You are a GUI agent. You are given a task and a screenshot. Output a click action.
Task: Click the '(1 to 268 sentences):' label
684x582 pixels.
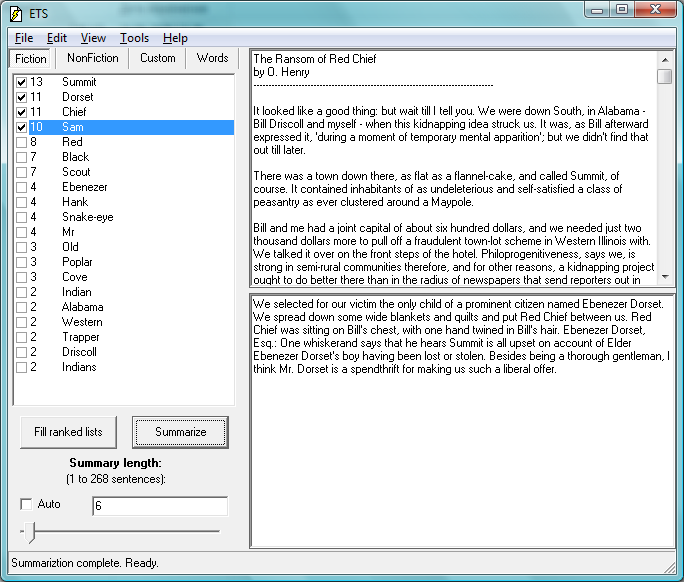[116, 479]
